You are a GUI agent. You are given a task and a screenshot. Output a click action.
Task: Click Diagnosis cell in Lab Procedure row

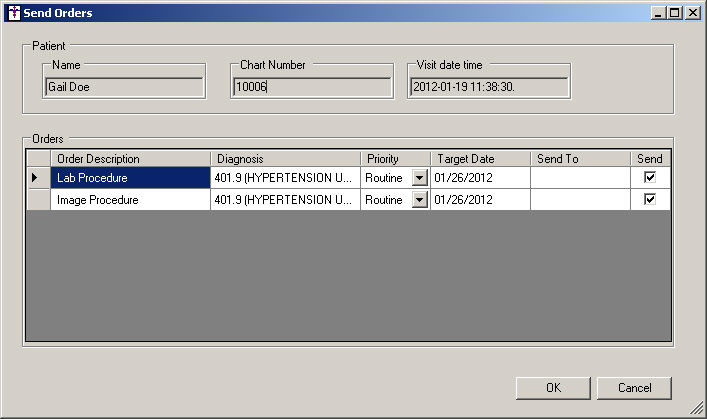(x=285, y=178)
